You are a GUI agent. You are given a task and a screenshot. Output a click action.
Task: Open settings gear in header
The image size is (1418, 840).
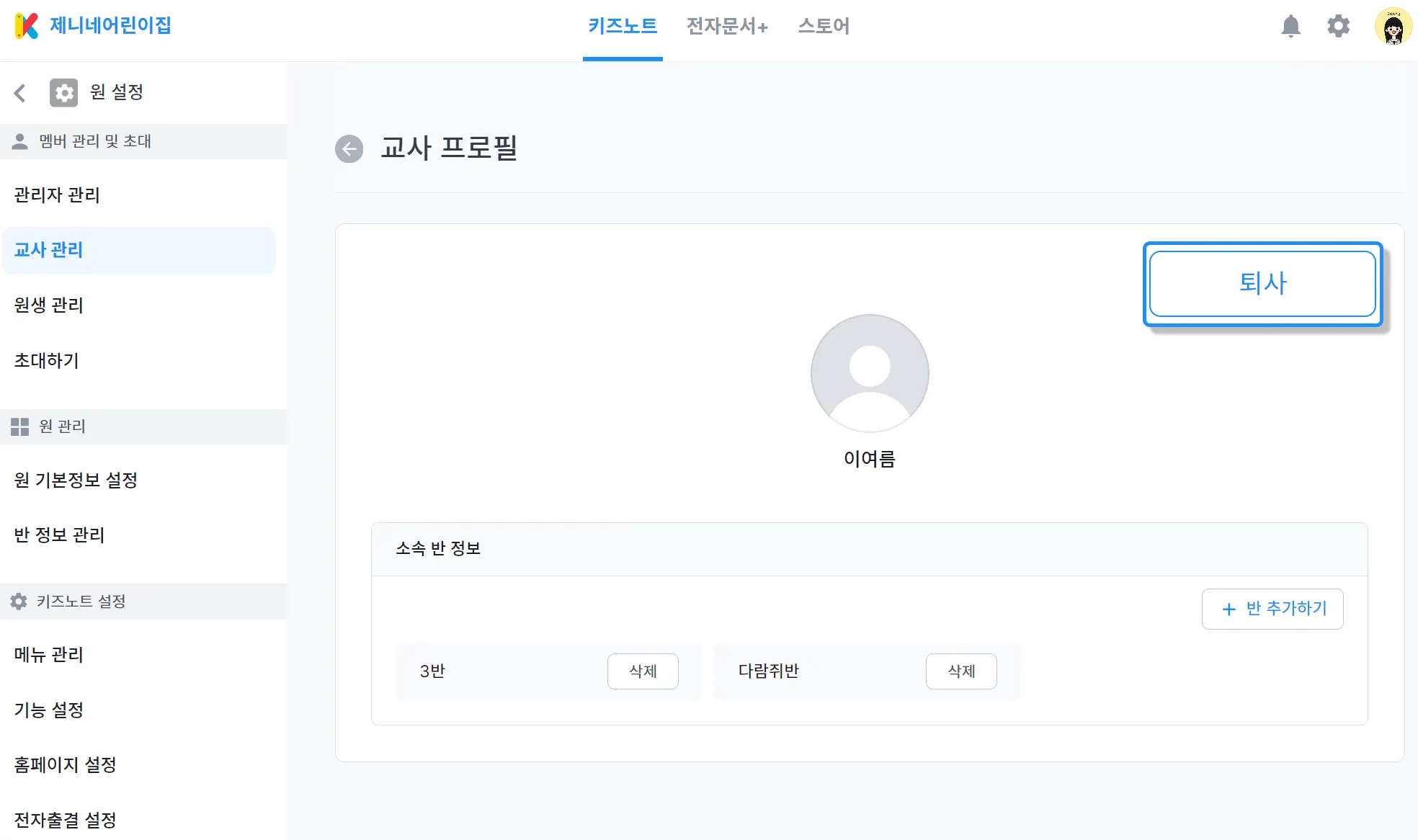pyautogui.click(x=1338, y=27)
